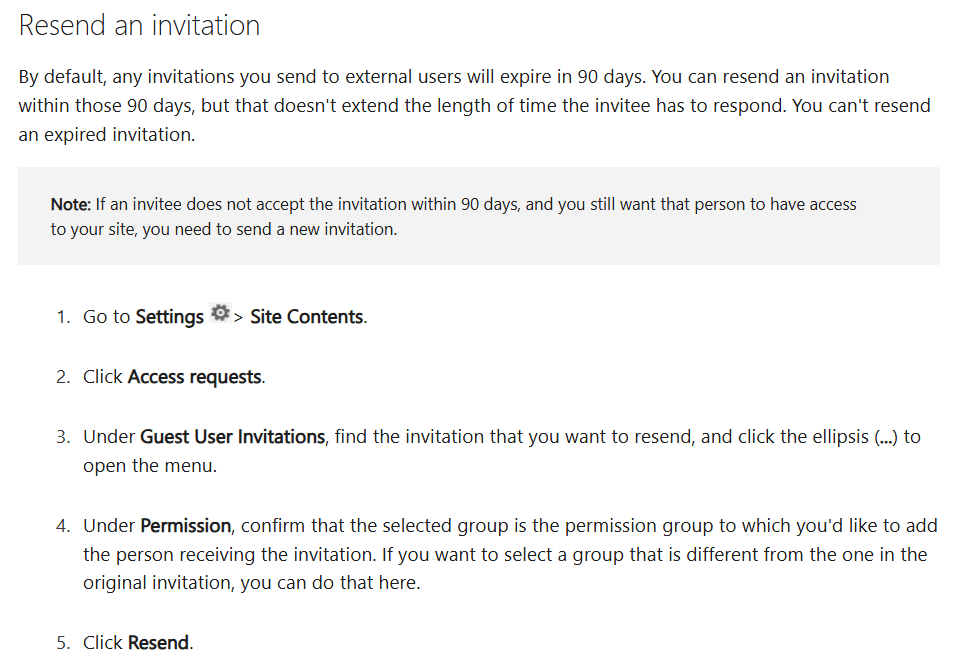The width and height of the screenshot is (955, 658).
Task: Click list number 2 marker
Action: click(63, 377)
